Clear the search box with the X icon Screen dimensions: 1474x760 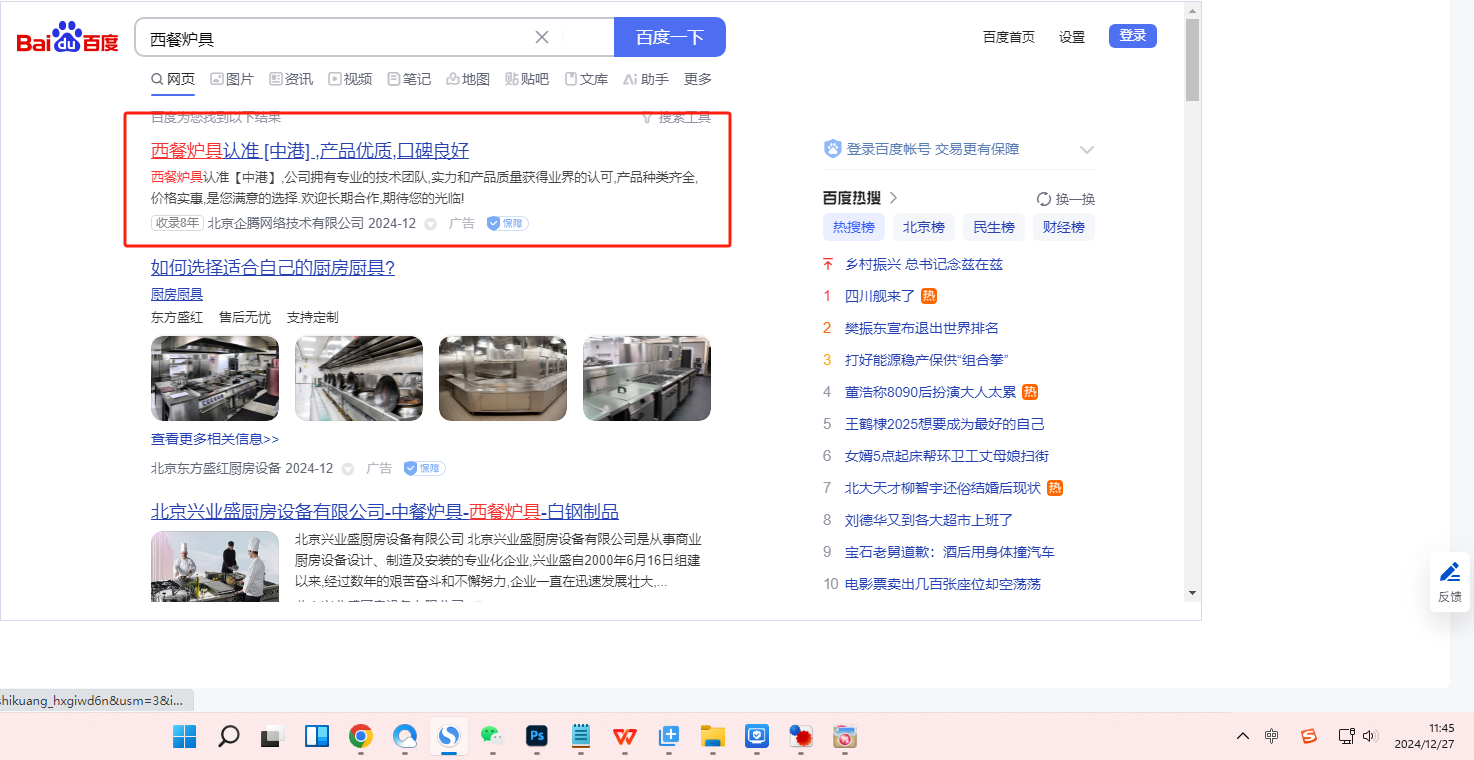click(542, 37)
